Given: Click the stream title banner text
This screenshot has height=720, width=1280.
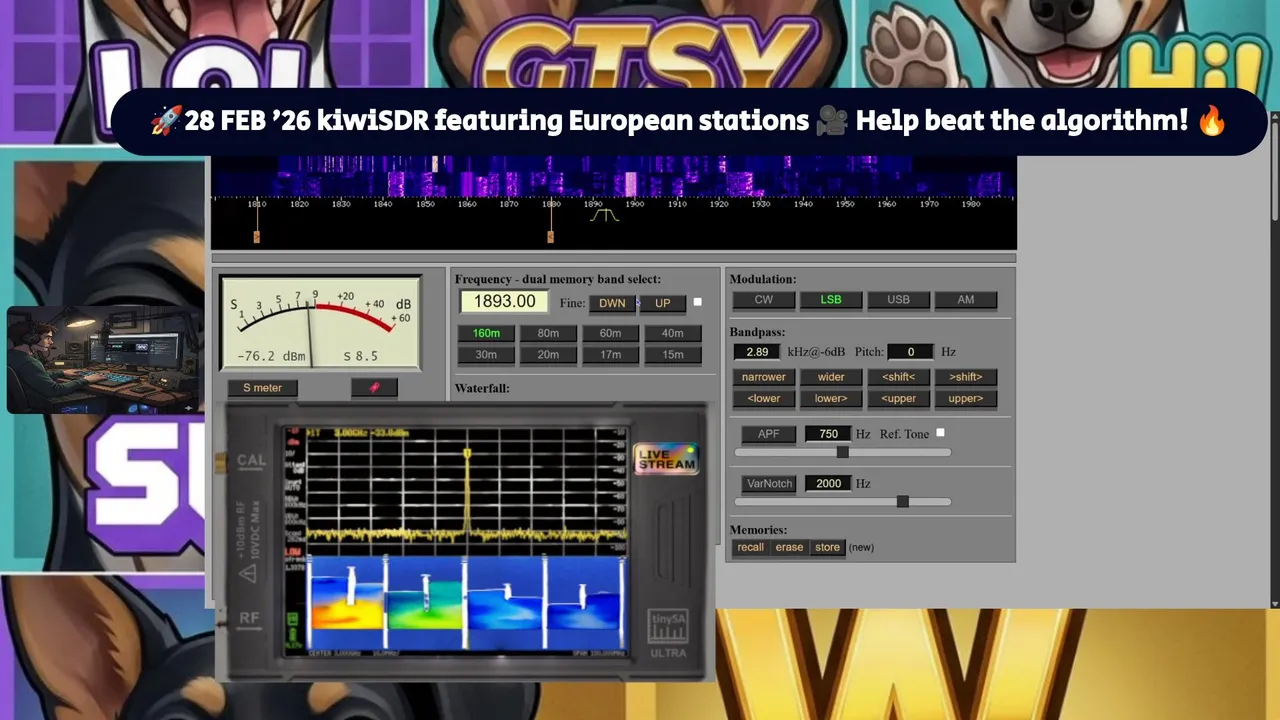Looking at the screenshot, I should click(688, 122).
